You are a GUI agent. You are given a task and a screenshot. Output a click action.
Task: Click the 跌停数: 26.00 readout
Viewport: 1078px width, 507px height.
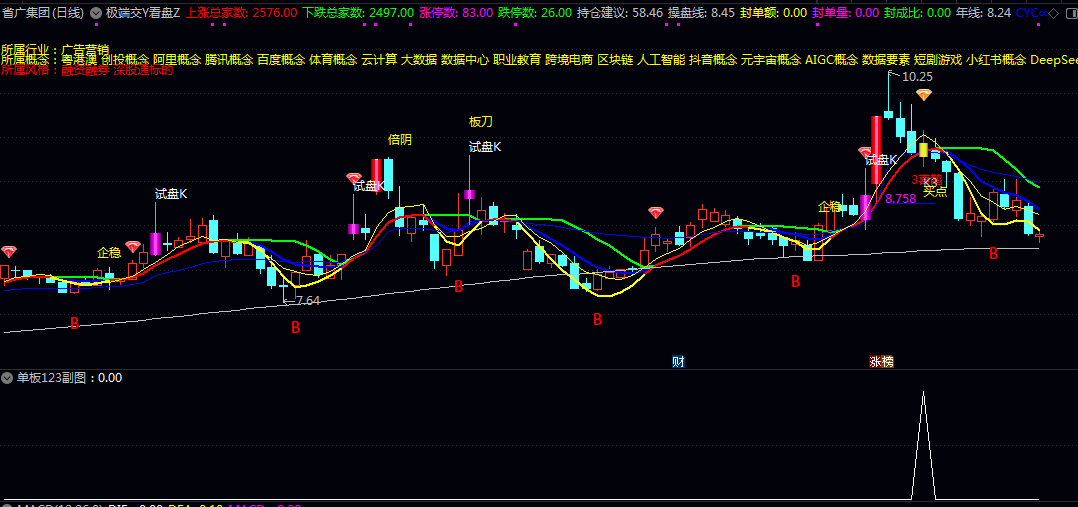(x=535, y=12)
